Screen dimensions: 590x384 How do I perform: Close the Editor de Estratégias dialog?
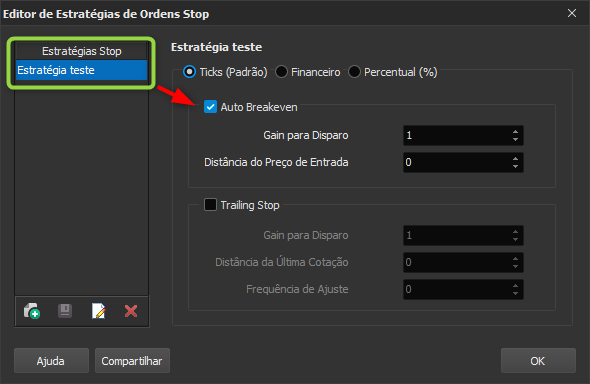click(x=572, y=13)
